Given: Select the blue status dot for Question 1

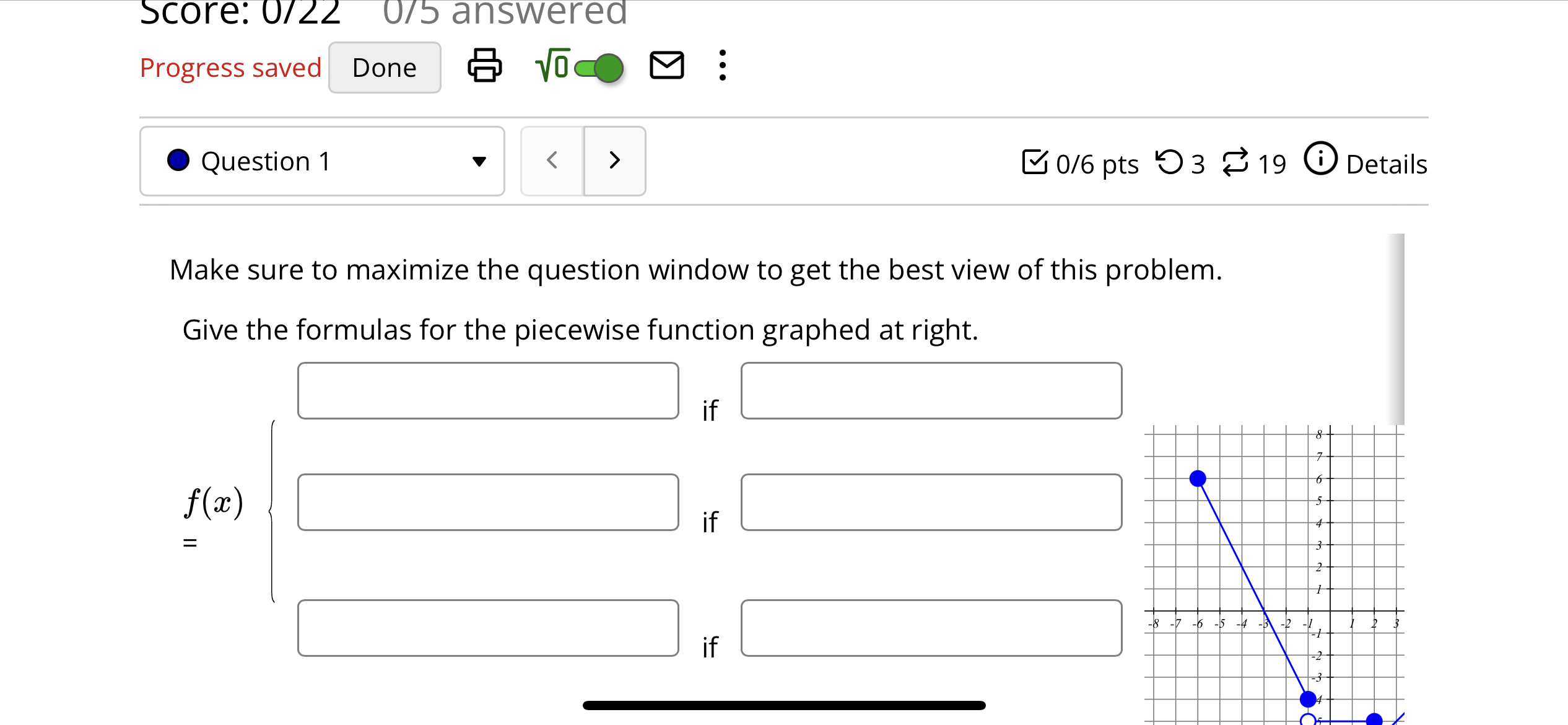Looking at the screenshot, I should (178, 160).
